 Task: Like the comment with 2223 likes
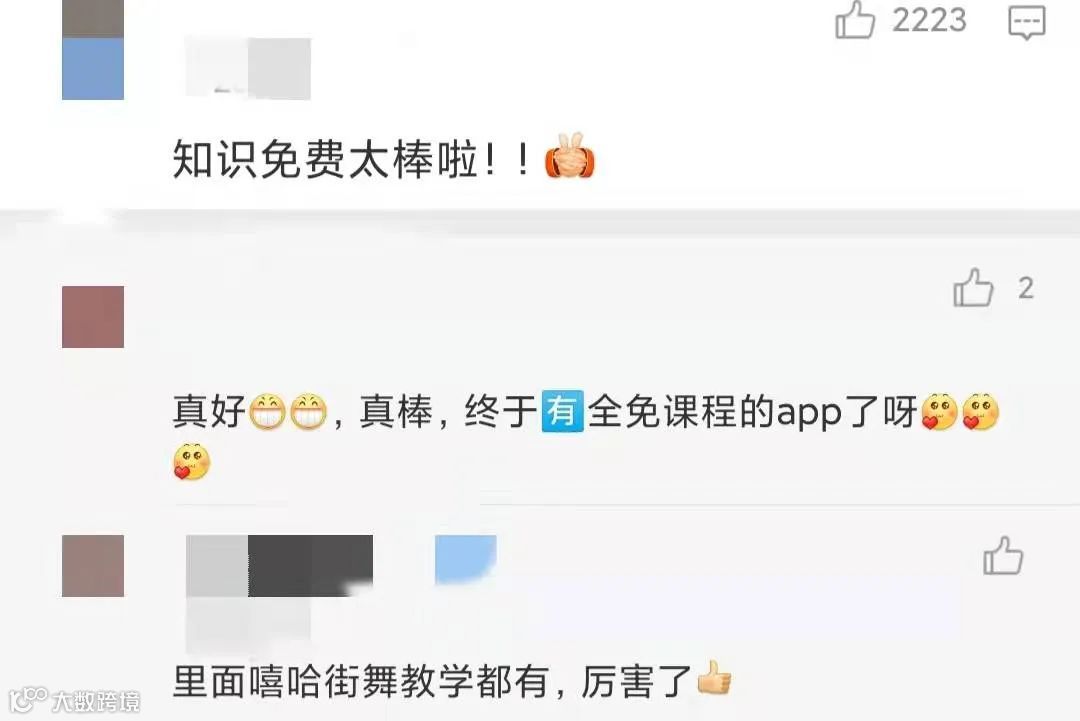855,19
